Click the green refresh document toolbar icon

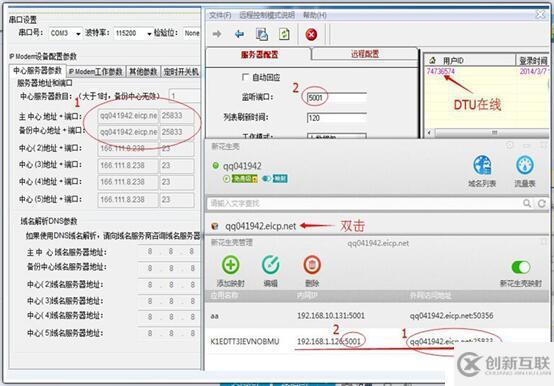coord(284,34)
